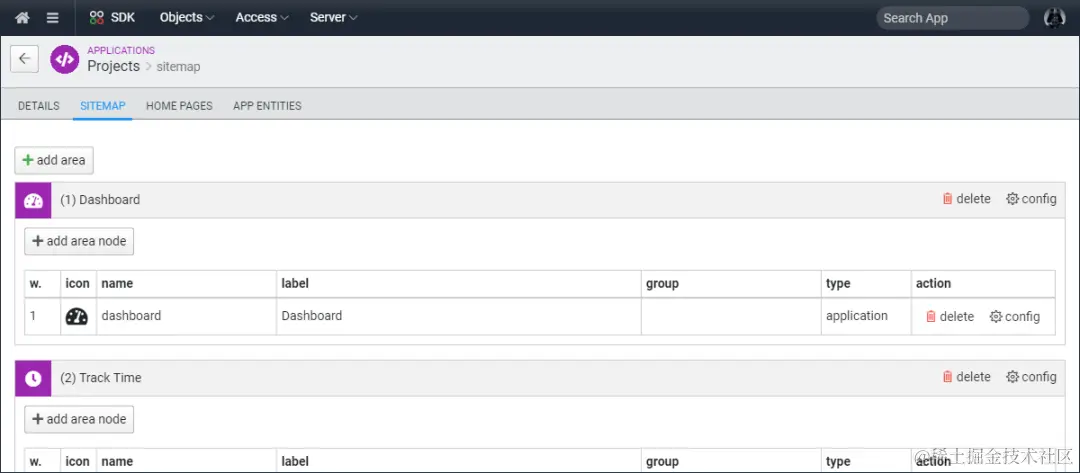Open config for (1) Dashboard area

(x=1031, y=199)
